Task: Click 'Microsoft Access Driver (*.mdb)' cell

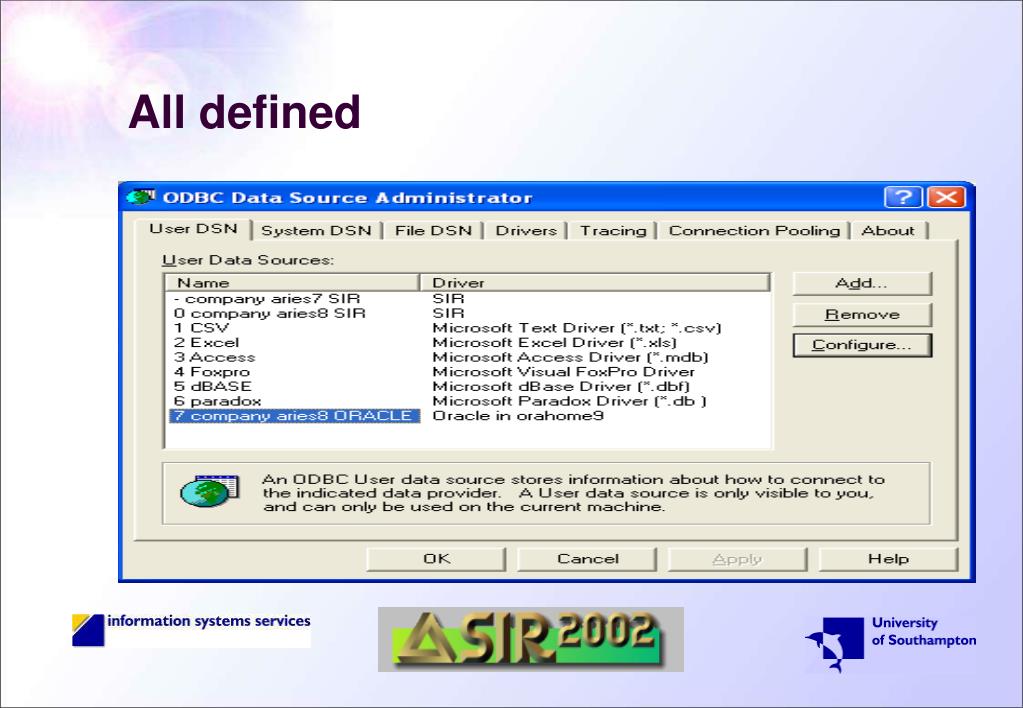Action: click(x=570, y=357)
